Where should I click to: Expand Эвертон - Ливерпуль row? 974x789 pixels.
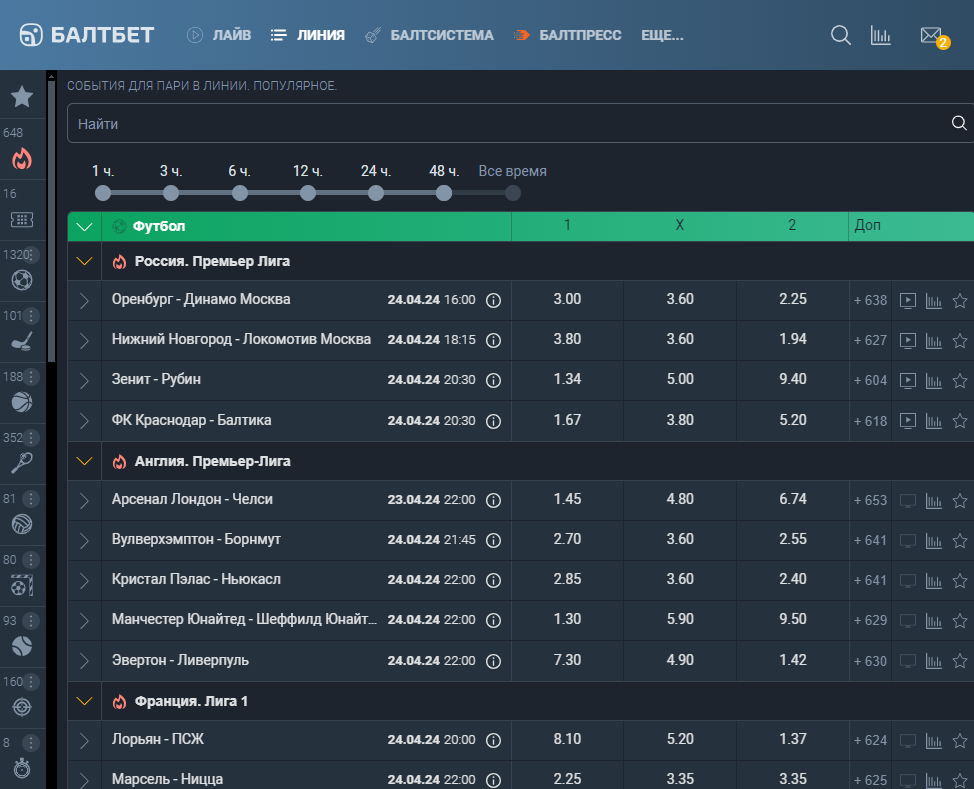(84, 661)
